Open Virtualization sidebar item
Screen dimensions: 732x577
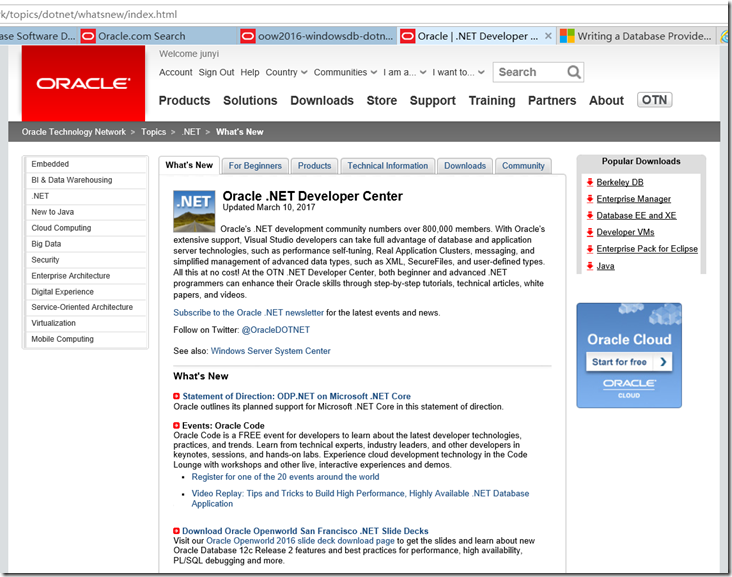(x=85, y=323)
